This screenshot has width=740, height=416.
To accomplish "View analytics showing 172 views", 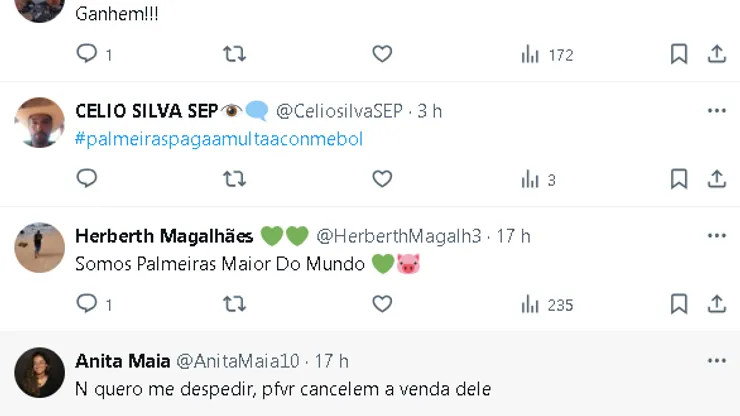I will click(x=547, y=54).
